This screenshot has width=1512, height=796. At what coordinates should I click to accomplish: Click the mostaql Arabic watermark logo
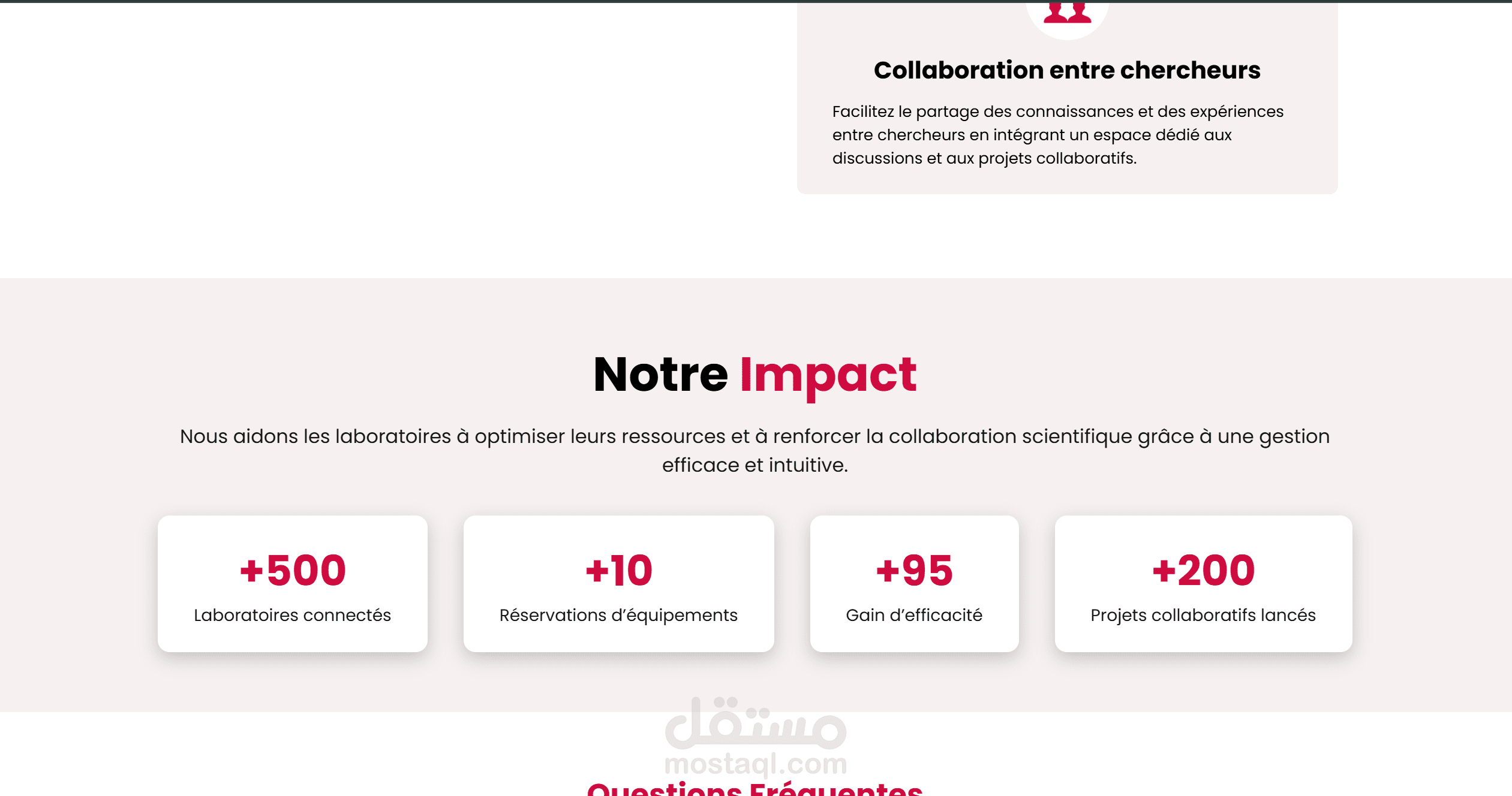(x=756, y=723)
